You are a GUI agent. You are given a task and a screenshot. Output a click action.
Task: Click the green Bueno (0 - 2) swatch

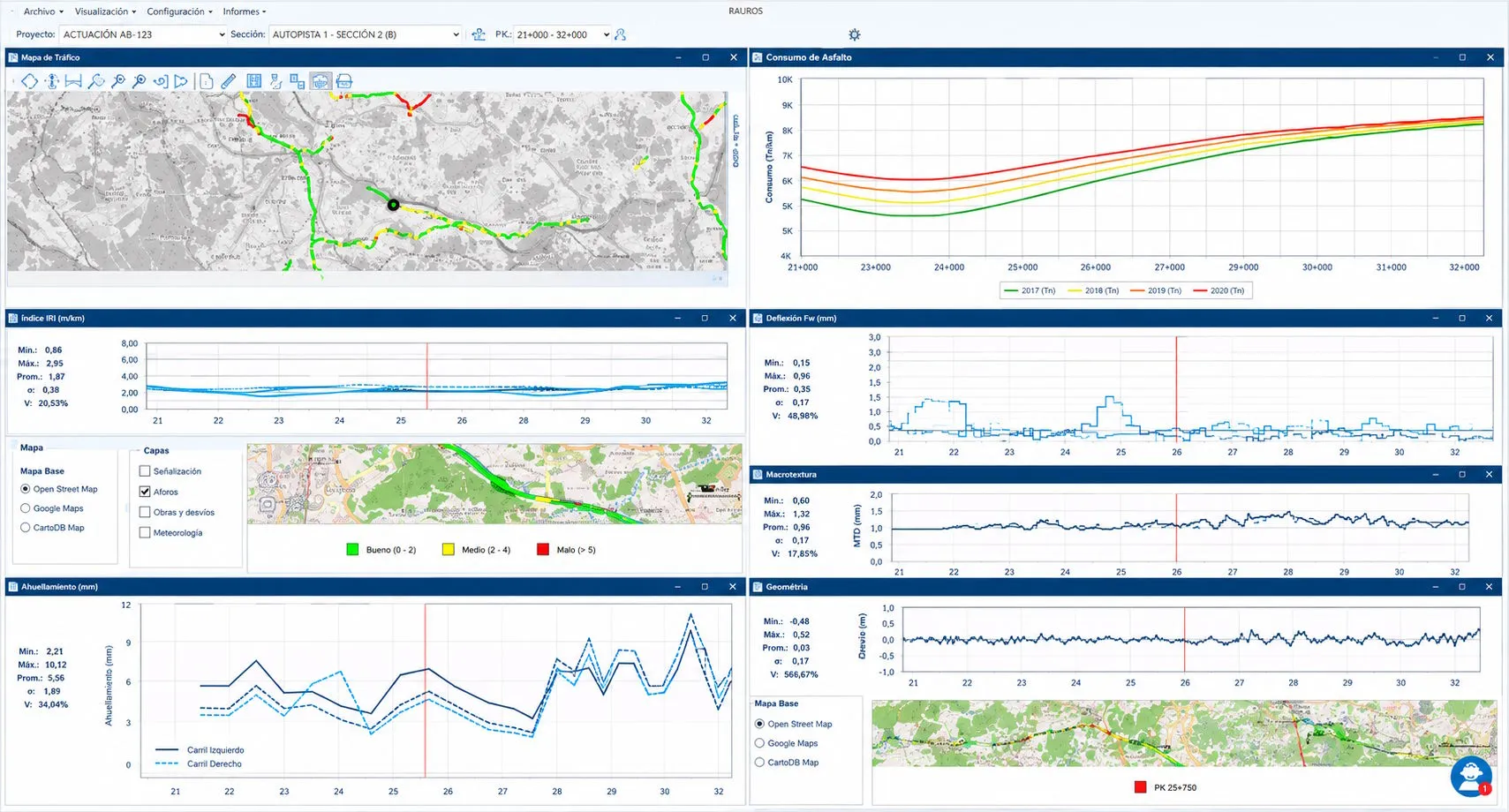(x=352, y=550)
